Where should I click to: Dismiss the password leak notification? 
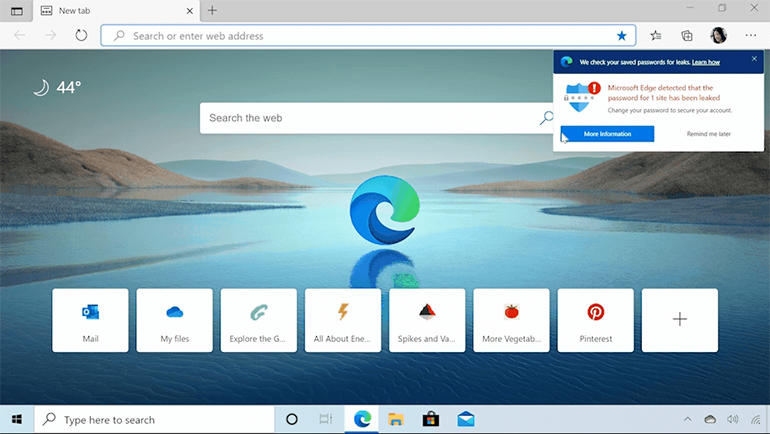[754, 60]
